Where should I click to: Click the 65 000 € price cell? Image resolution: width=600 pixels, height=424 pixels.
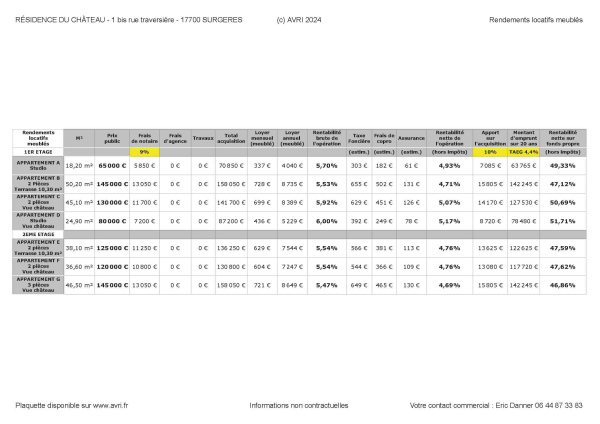(x=111, y=166)
